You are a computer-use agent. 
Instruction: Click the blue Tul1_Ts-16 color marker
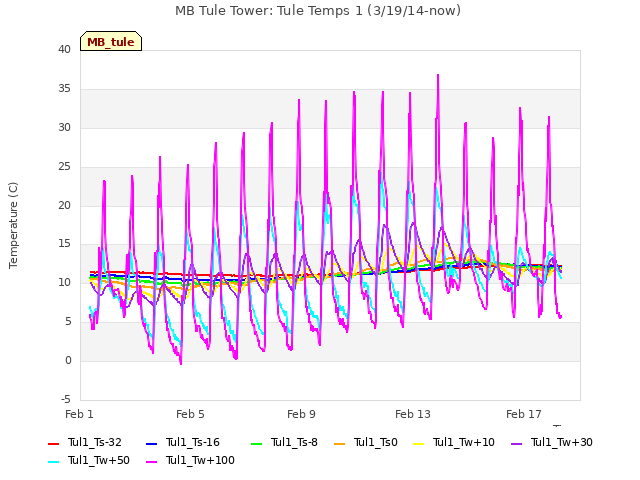click(x=151, y=444)
